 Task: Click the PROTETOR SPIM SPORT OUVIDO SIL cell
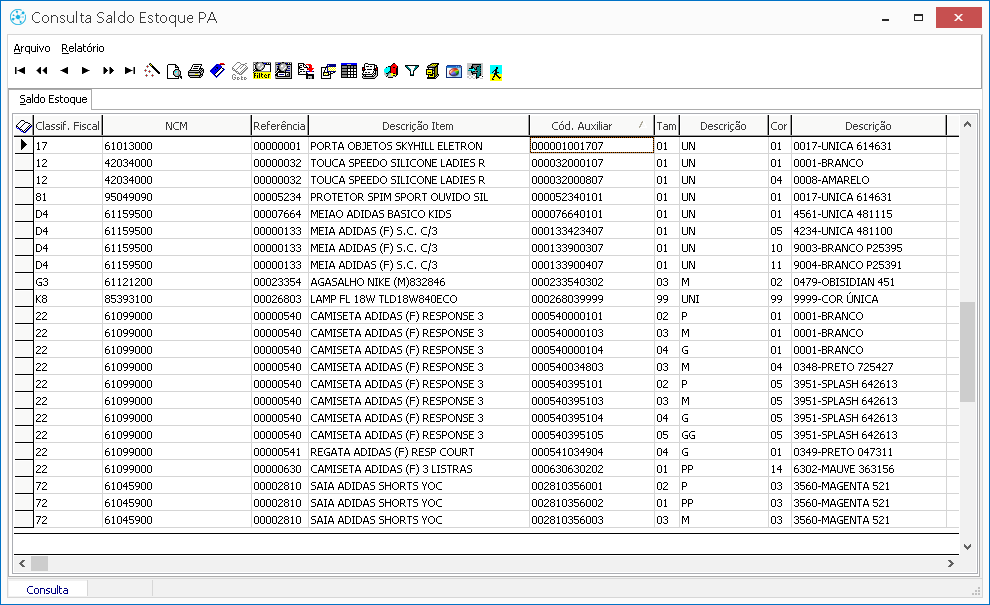419,197
